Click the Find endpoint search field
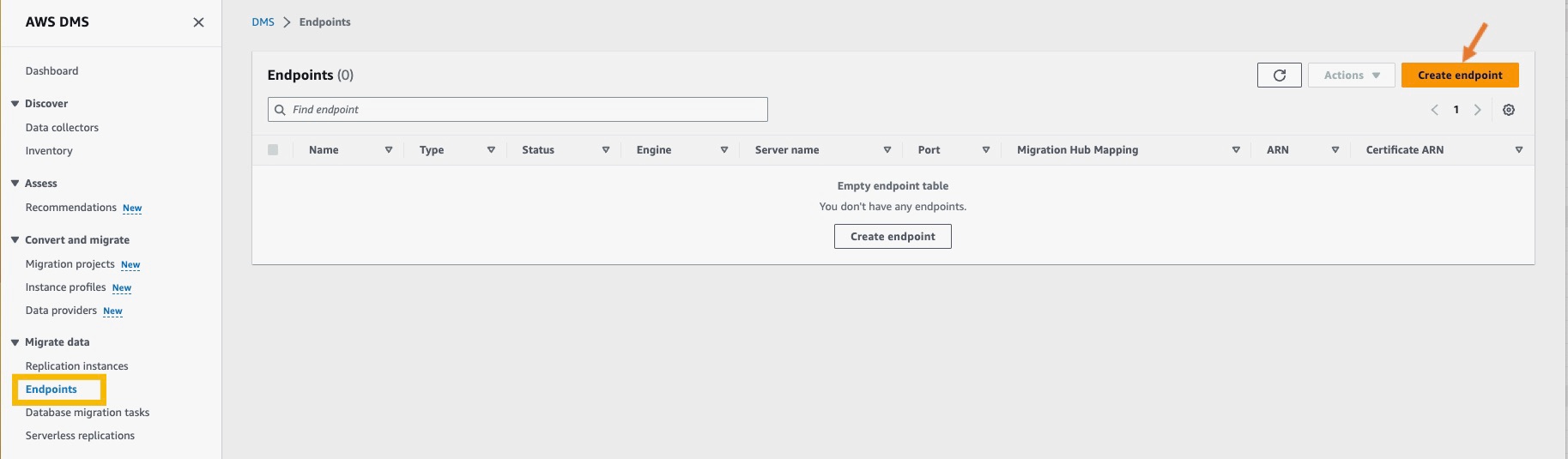Viewport: 1568px width, 459px height. coord(518,110)
